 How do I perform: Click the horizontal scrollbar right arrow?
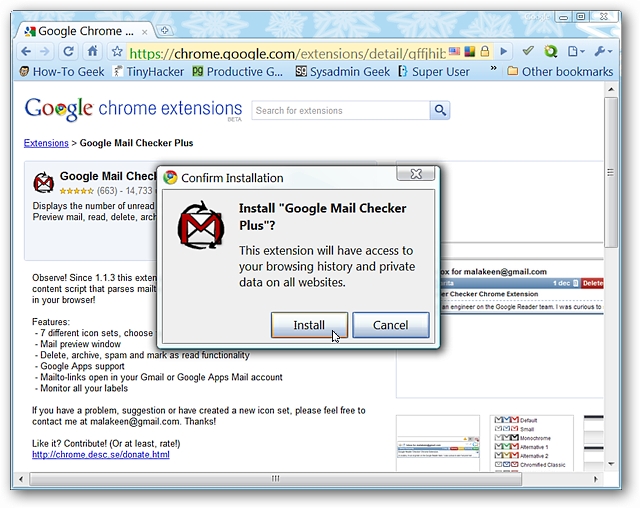(x=595, y=479)
